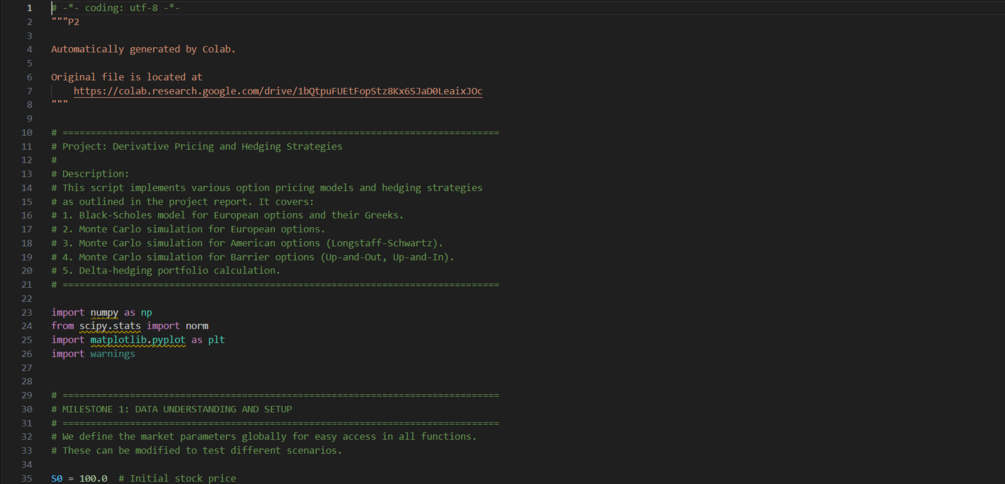Click the 'norm' imported name
Image resolution: width=1005 pixels, height=484 pixels.
click(197, 326)
